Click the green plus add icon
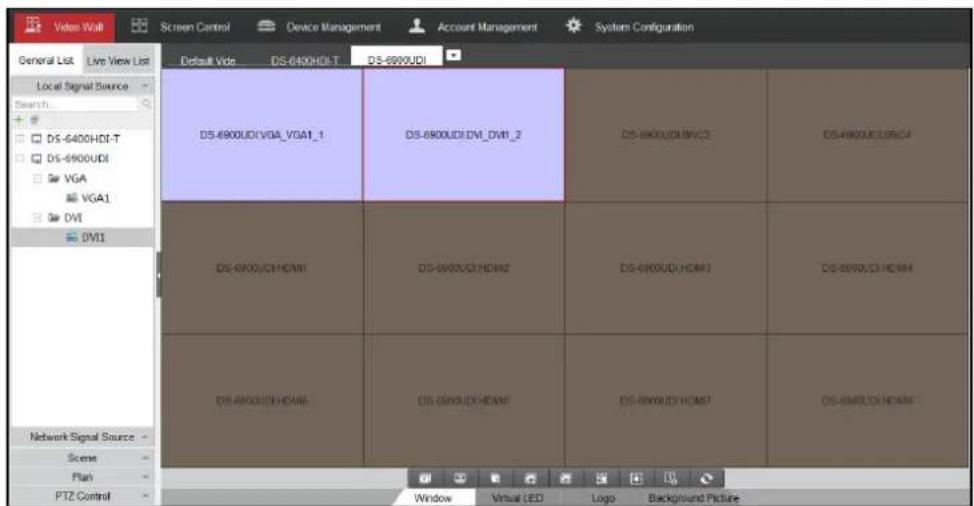The width and height of the screenshot is (974, 506). (19, 119)
